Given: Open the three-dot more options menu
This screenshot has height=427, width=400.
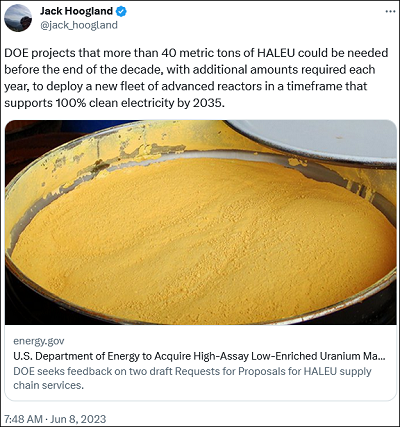Looking at the screenshot, I should tap(390, 11).
